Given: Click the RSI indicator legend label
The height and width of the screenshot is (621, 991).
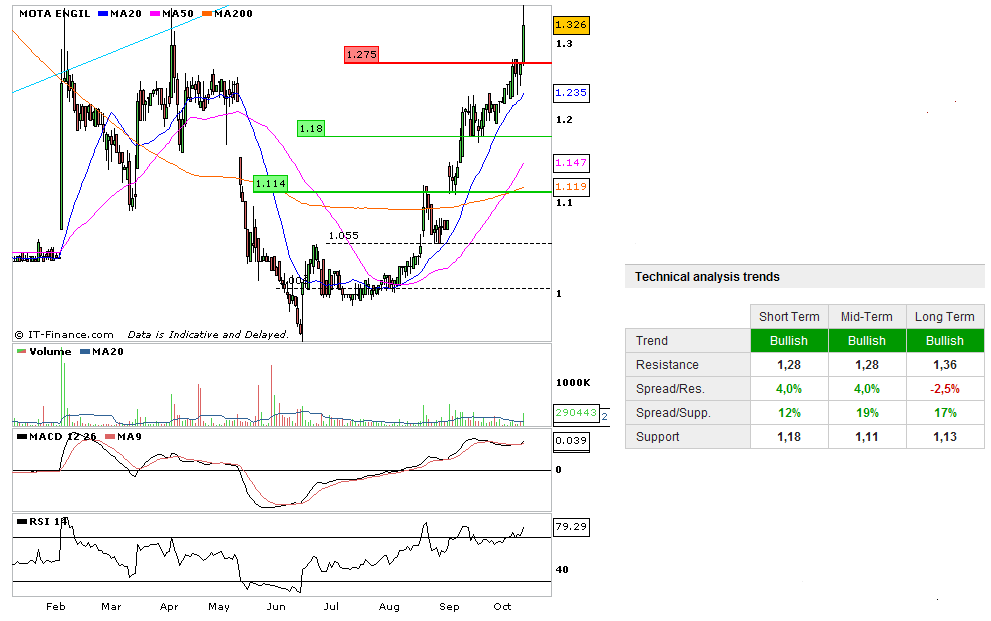Looking at the screenshot, I should coord(48,522).
